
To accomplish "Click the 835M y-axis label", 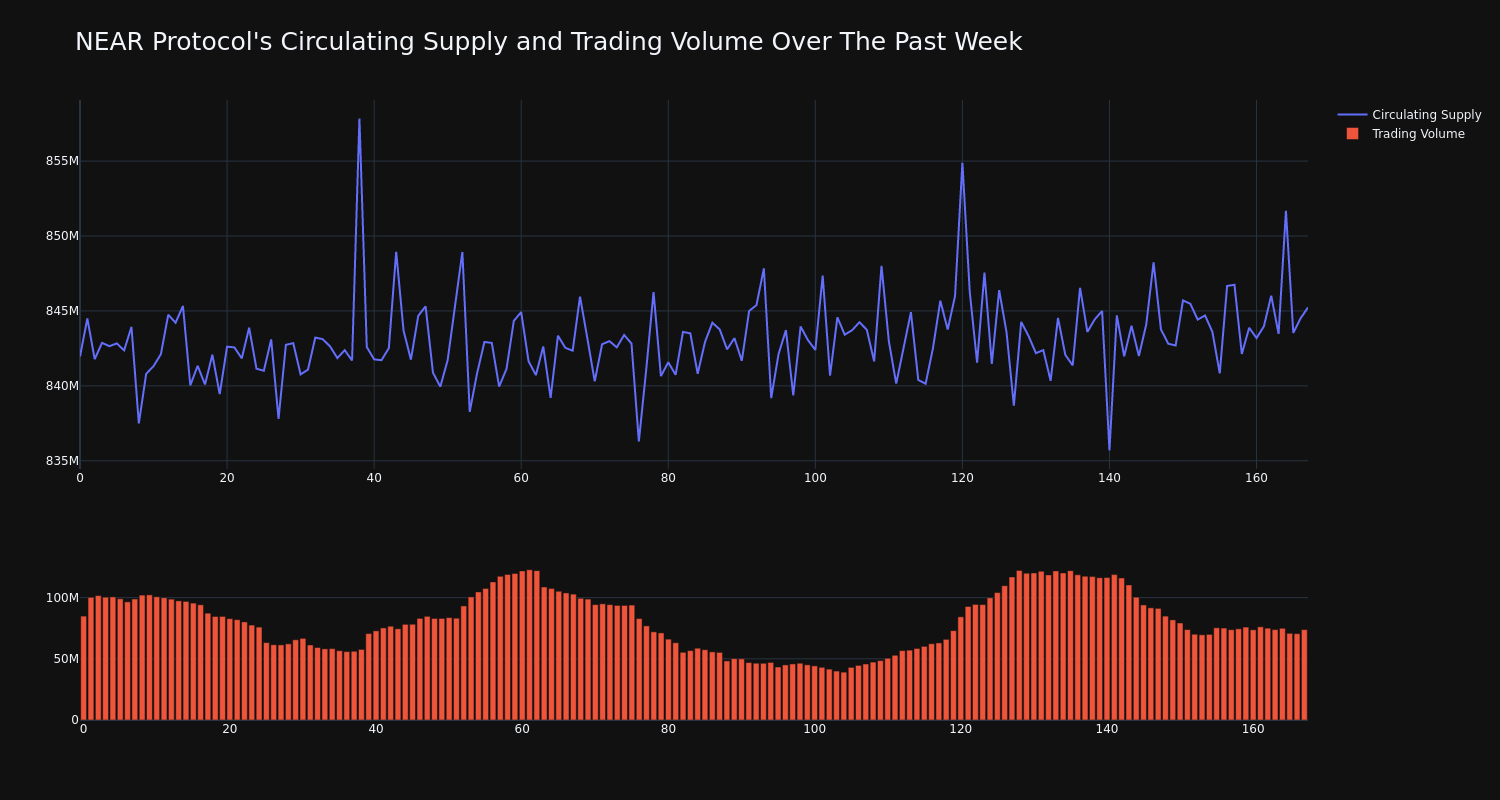I will click(x=62, y=461).
